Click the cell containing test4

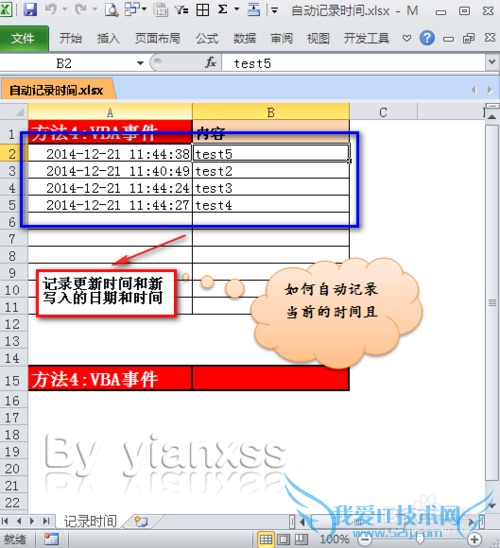[271, 205]
